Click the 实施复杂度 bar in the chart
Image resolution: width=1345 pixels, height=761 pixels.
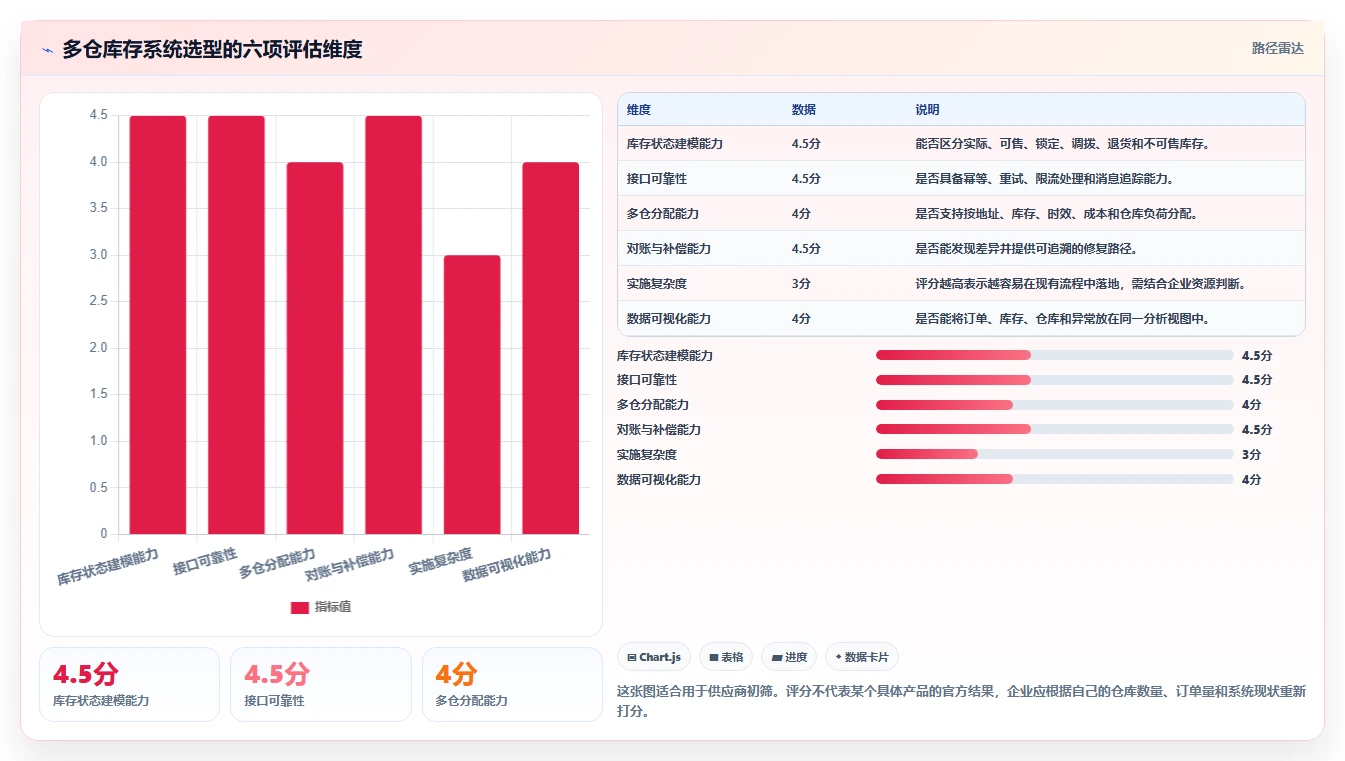pos(472,395)
